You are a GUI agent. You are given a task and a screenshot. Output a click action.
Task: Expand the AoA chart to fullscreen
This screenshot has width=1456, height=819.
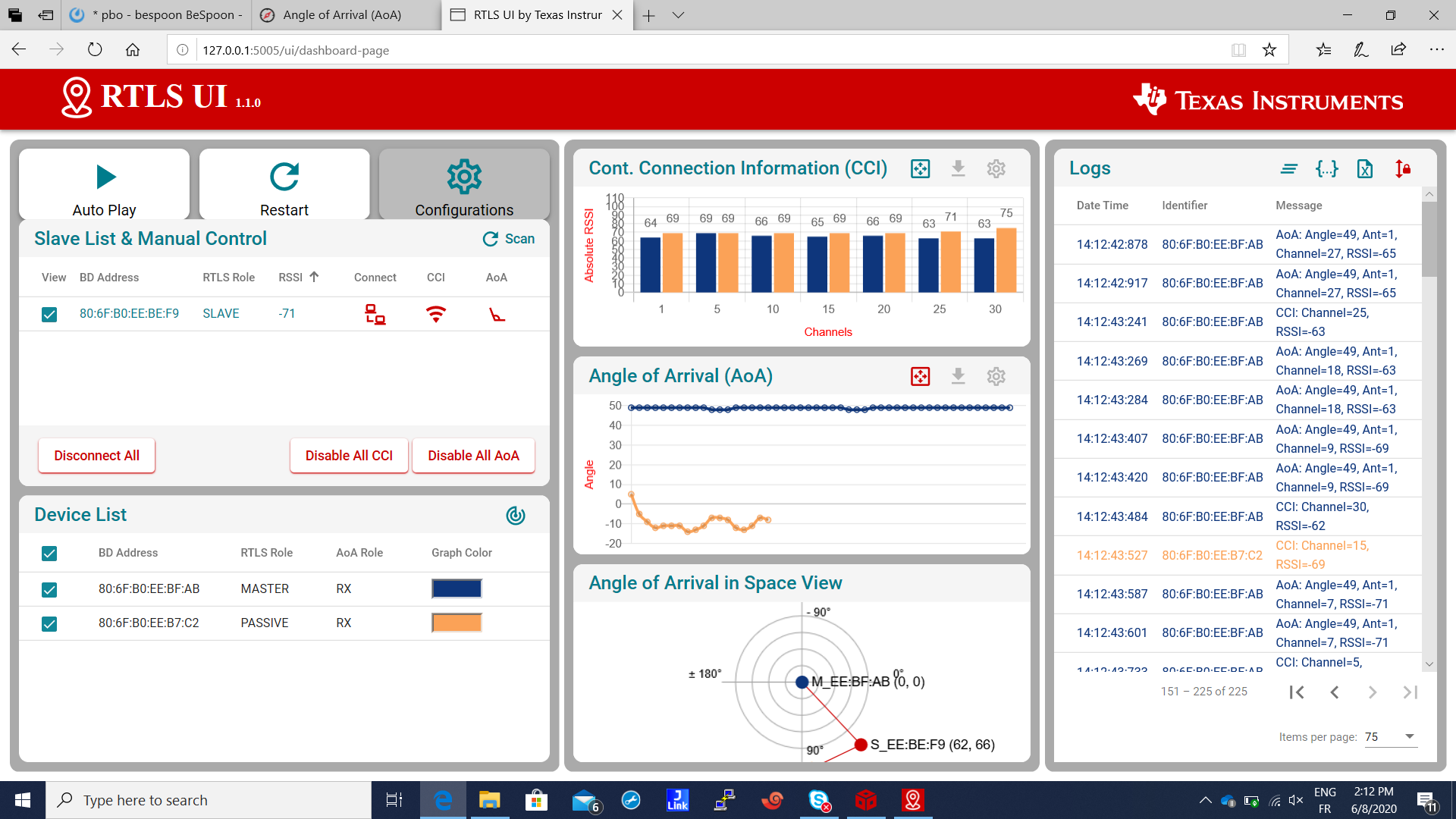[920, 376]
